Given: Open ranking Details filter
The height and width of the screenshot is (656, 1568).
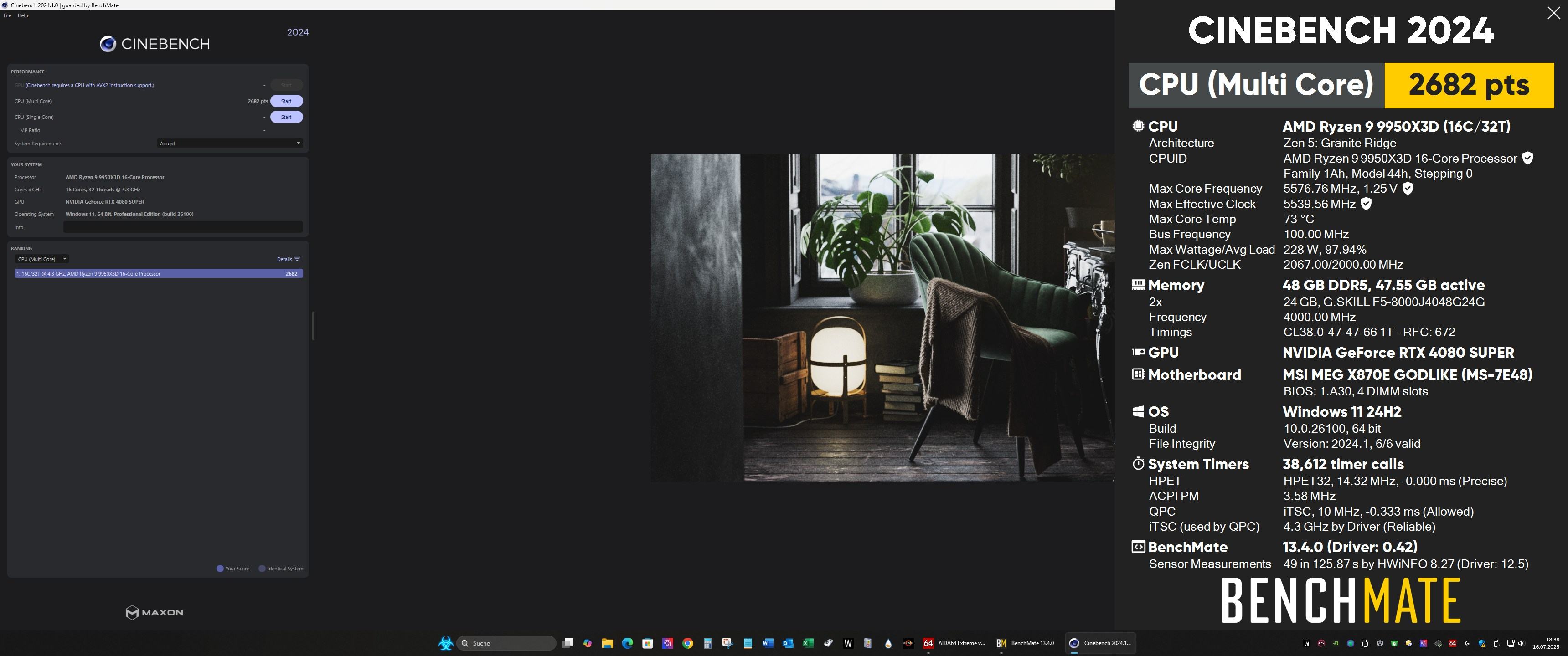Looking at the screenshot, I should click(x=289, y=259).
